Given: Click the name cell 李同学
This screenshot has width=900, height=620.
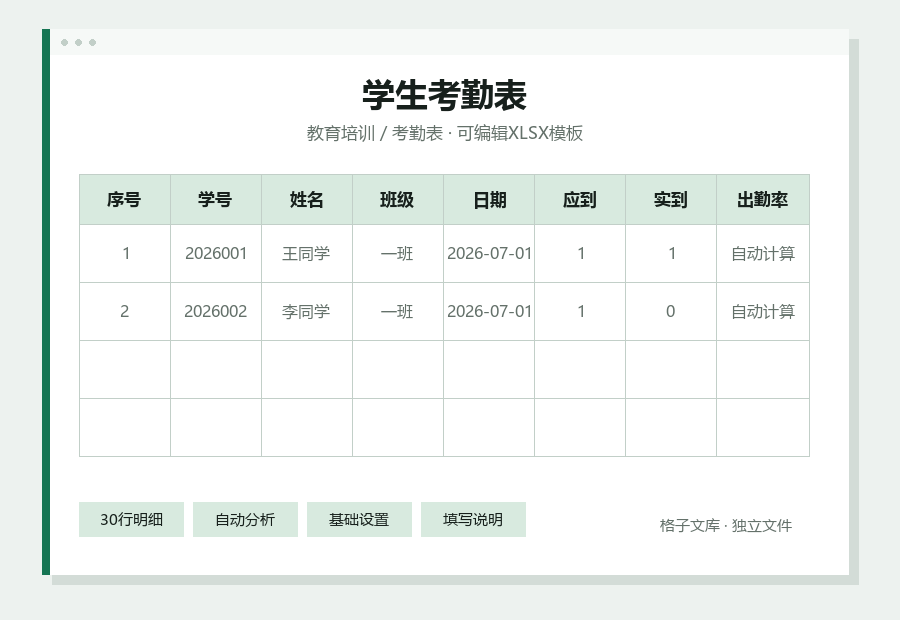Looking at the screenshot, I should coord(307,312).
